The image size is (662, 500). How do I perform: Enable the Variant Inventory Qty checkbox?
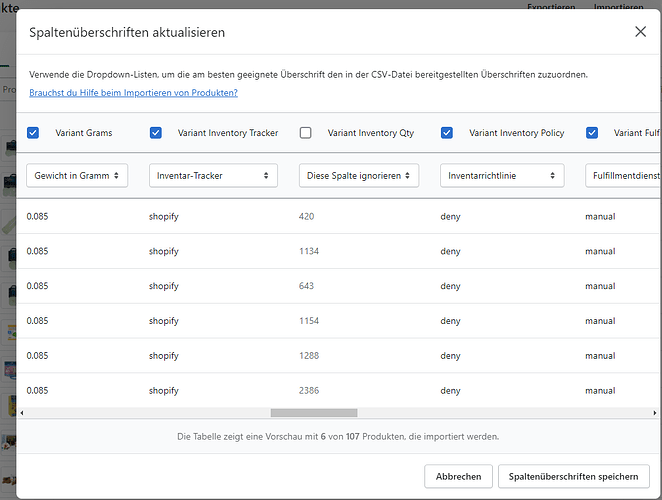tap(306, 133)
